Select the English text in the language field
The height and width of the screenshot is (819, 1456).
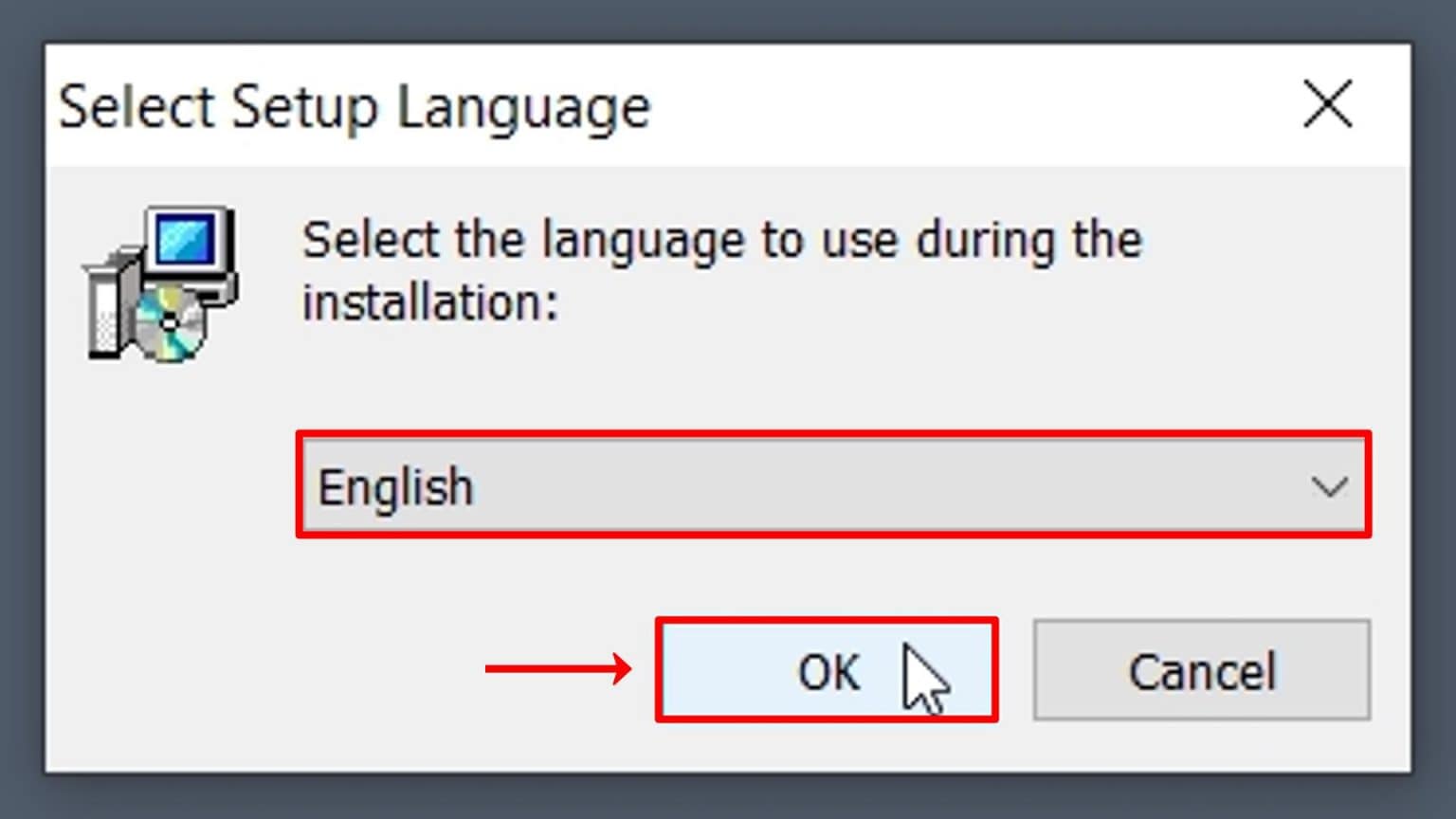pos(395,487)
